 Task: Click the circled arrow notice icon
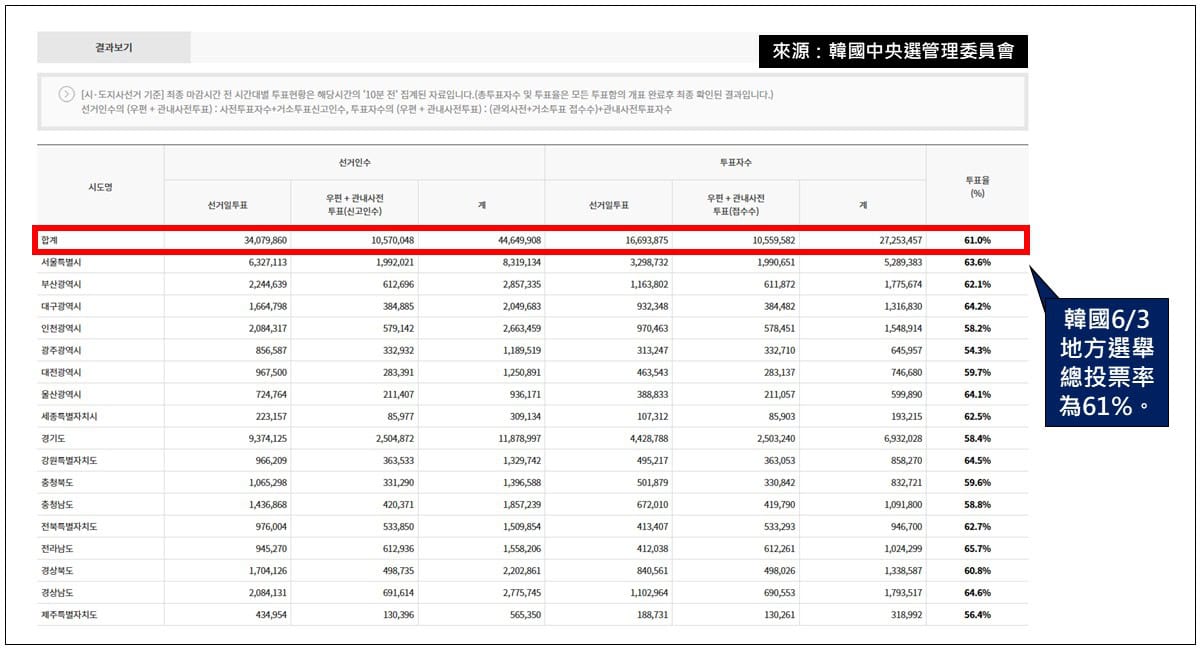coord(67,94)
